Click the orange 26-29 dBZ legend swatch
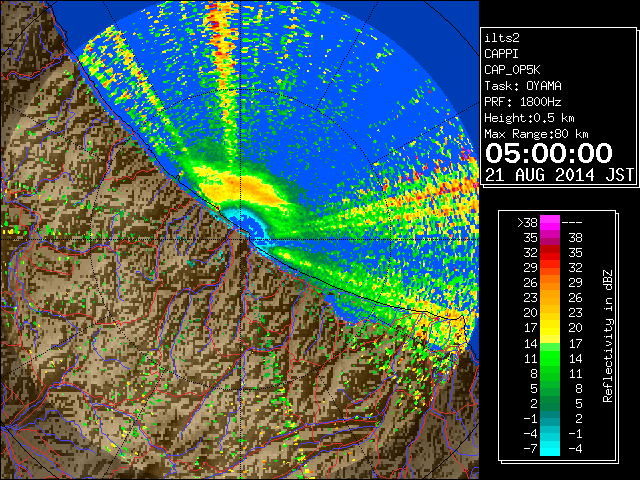 tap(550, 282)
